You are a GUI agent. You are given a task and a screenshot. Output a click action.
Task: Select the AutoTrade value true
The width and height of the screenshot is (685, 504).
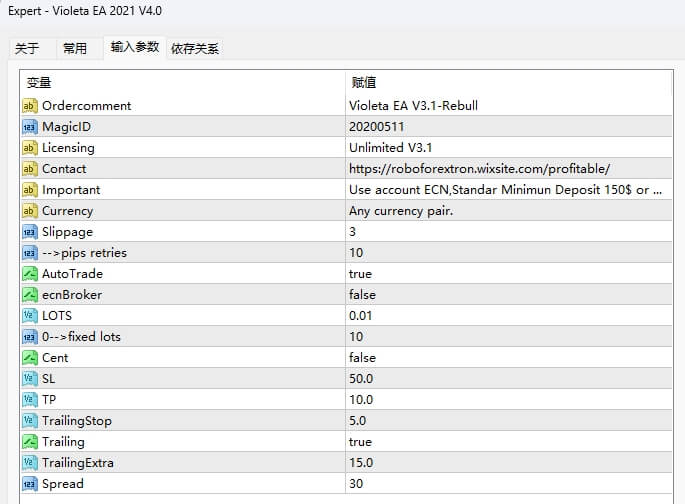coord(360,274)
